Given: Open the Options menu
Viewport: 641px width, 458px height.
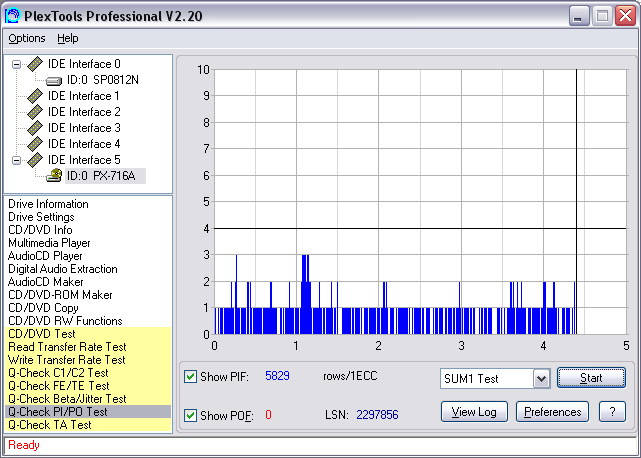Looking at the screenshot, I should pos(27,38).
